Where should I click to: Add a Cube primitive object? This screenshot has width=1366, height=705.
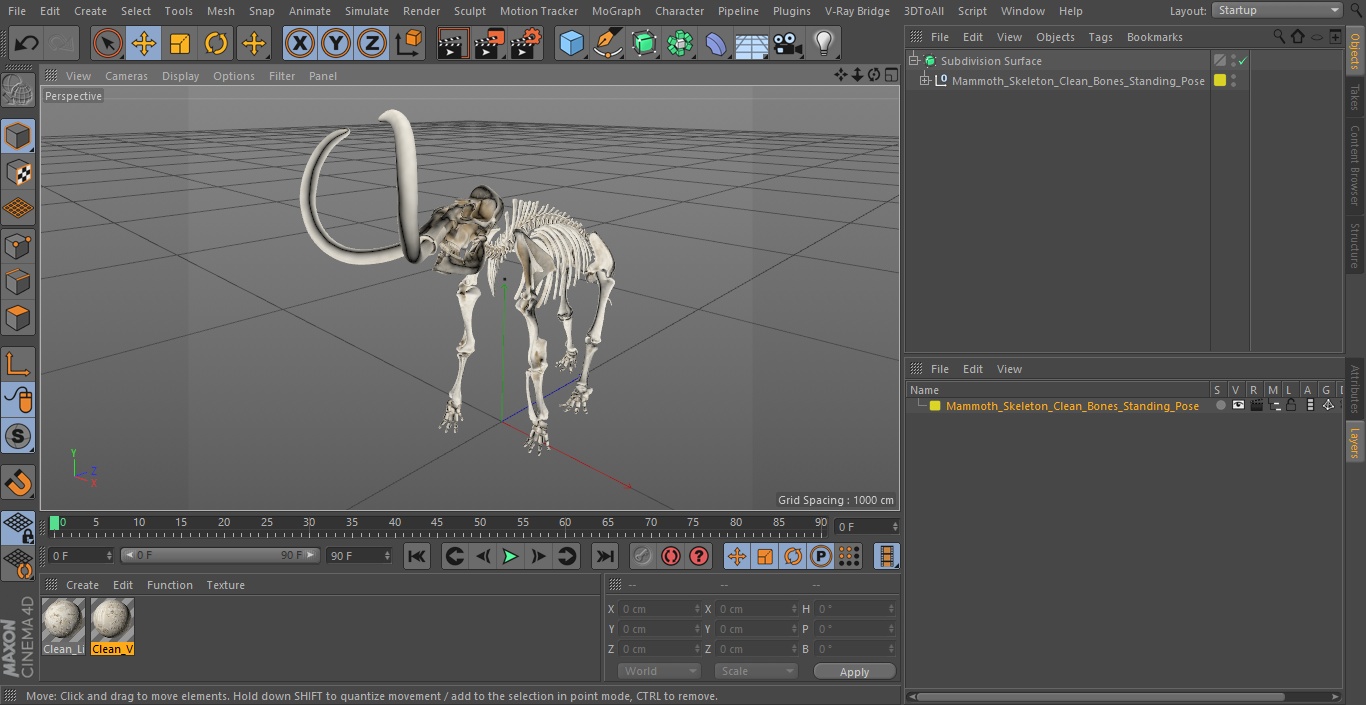click(571, 43)
